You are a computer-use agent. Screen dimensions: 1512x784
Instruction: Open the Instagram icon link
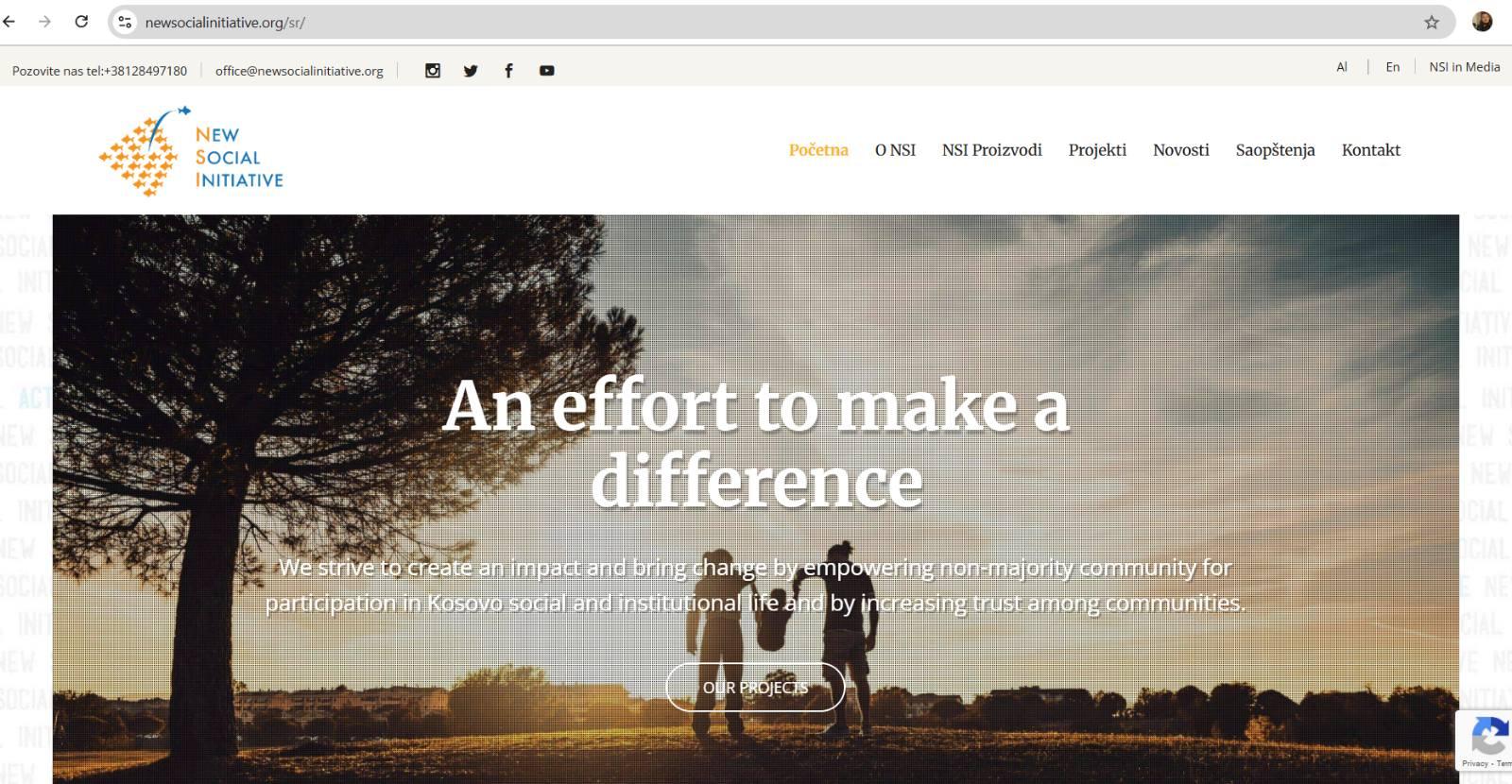pos(433,71)
